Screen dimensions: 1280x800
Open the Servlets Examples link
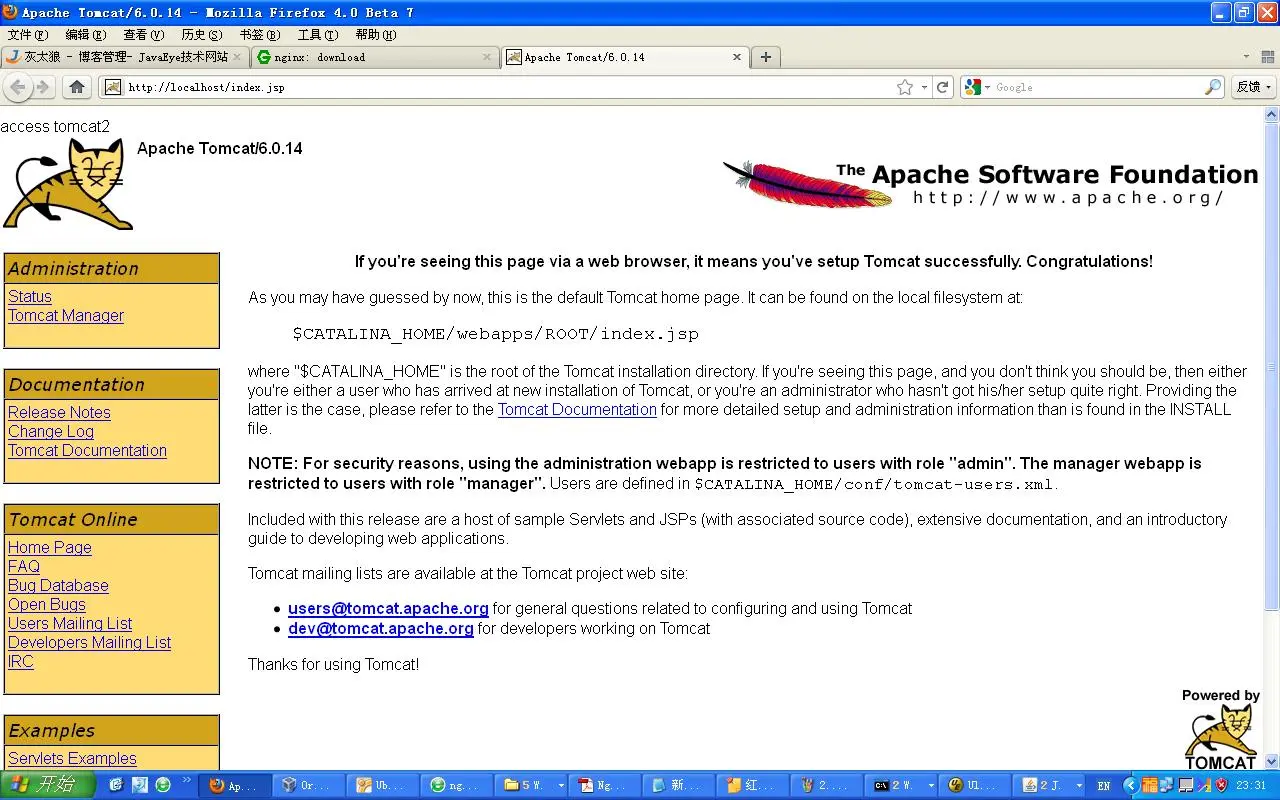point(72,758)
